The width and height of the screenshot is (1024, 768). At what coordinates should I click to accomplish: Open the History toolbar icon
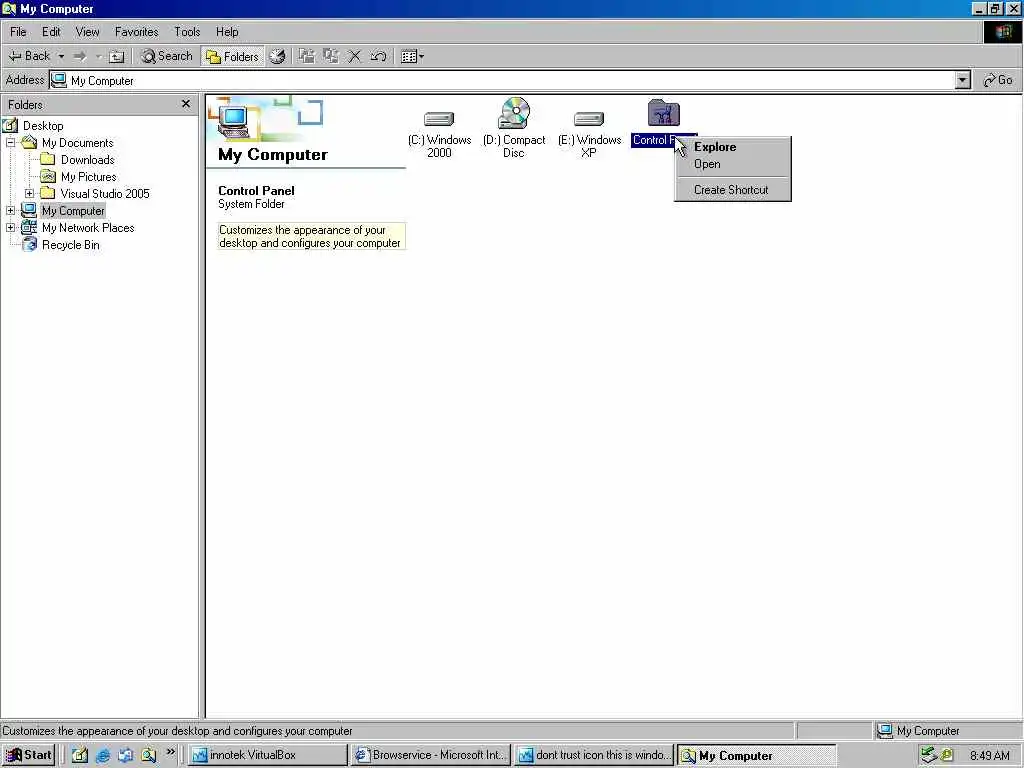(278, 57)
